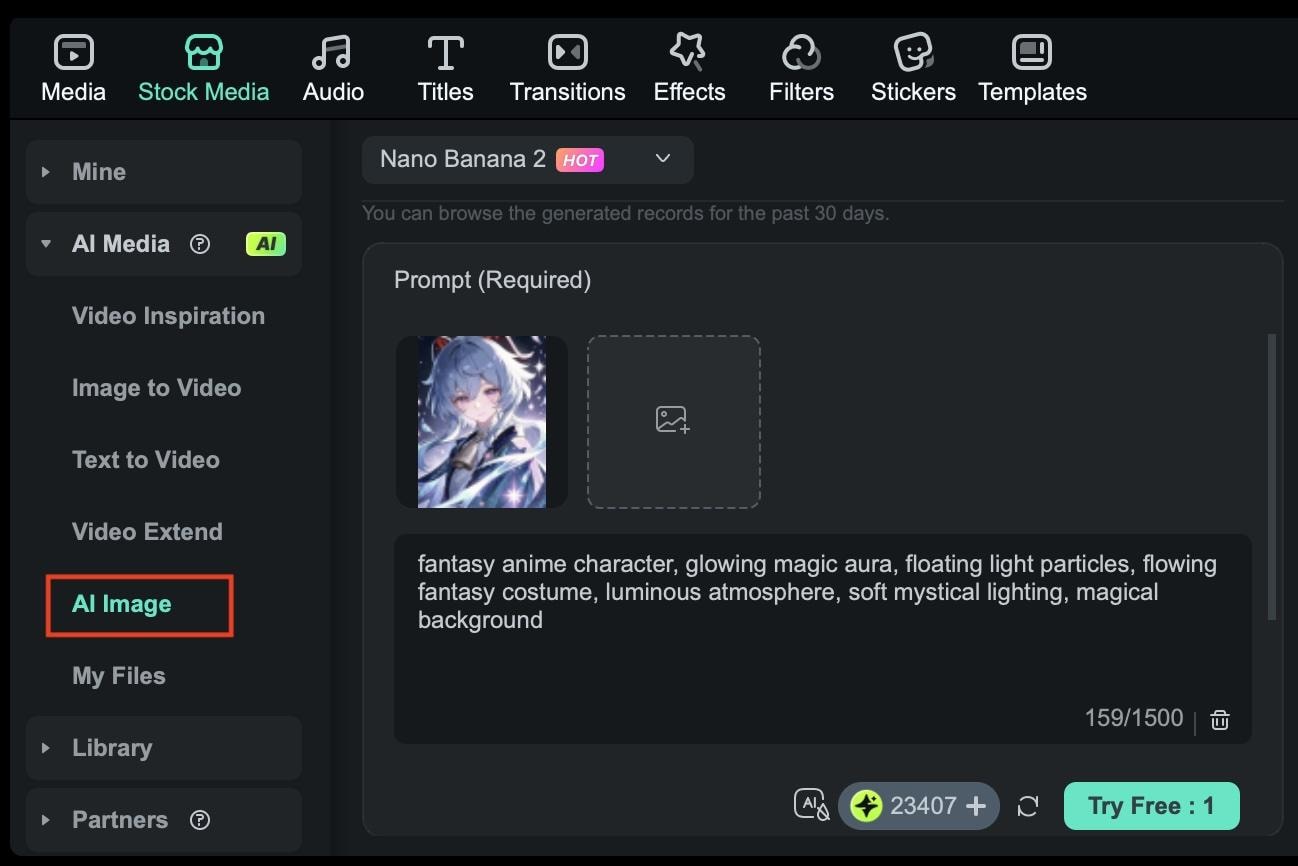The height and width of the screenshot is (866, 1298).
Task: Open the Transitions panel icon
Action: click(567, 52)
